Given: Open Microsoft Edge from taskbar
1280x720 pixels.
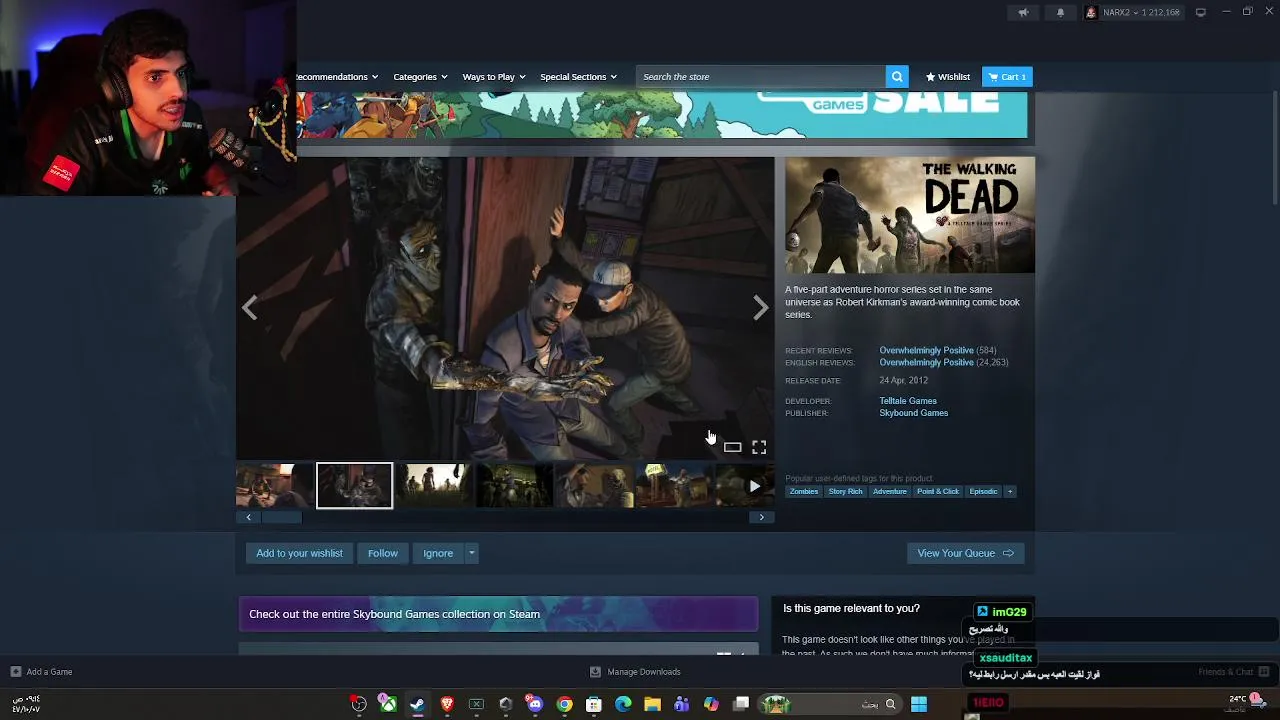Looking at the screenshot, I should 623,704.
